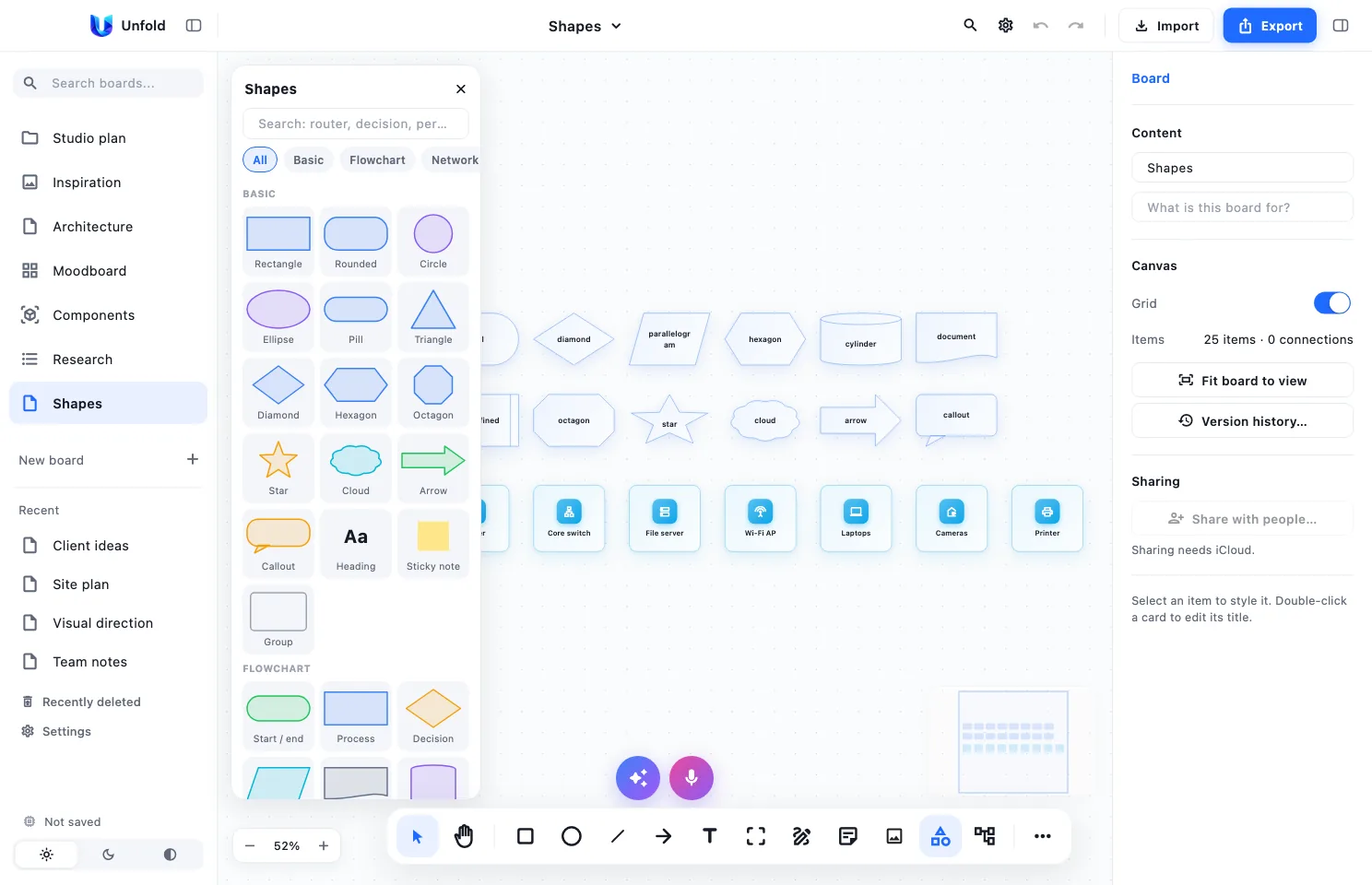Open Version history
The height and width of the screenshot is (885, 1372).
point(1242,421)
